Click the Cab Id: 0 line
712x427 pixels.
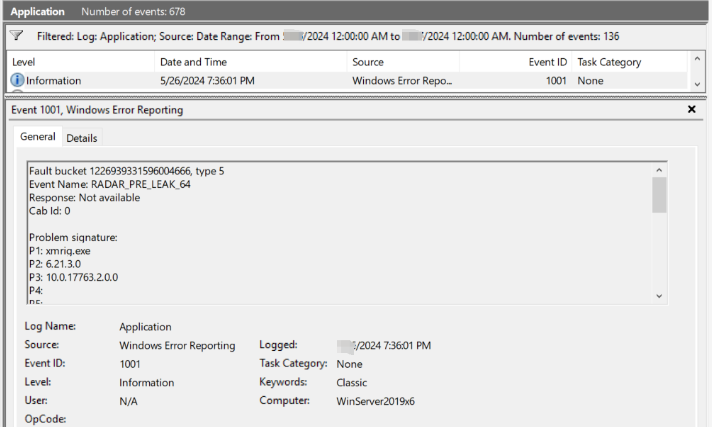pos(49,211)
